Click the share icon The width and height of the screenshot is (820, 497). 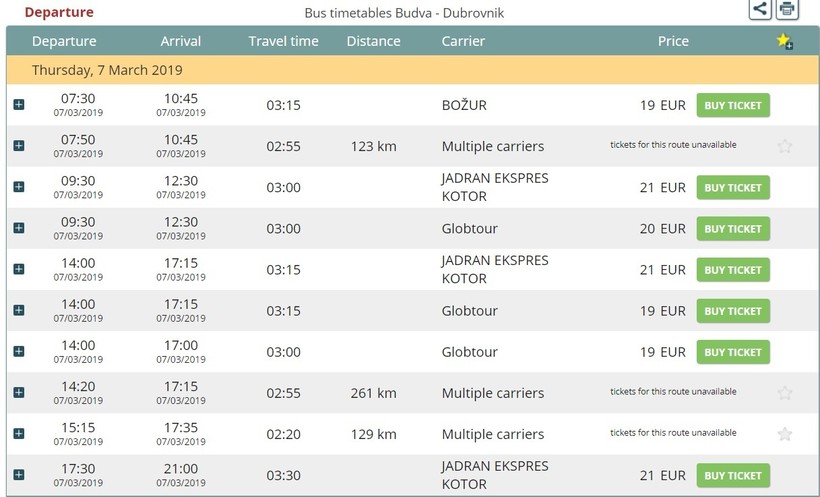click(760, 10)
